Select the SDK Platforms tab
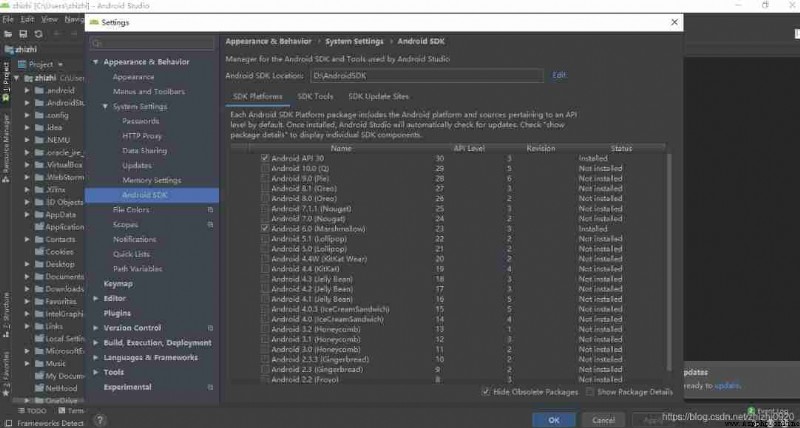The image size is (800, 428). pos(258,96)
